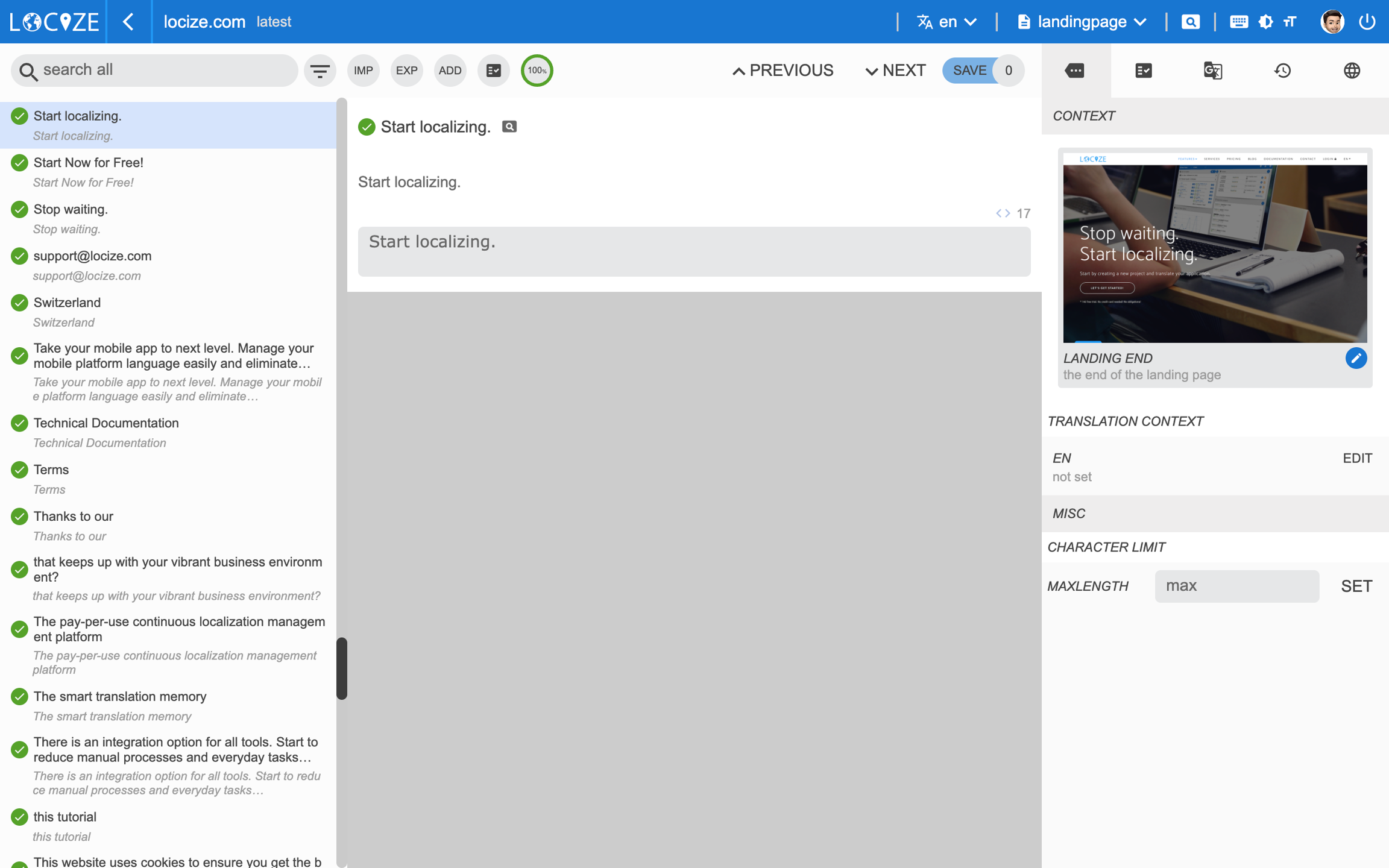Click the maxlength max input field
Viewport: 1389px width, 868px height.
(x=1236, y=586)
